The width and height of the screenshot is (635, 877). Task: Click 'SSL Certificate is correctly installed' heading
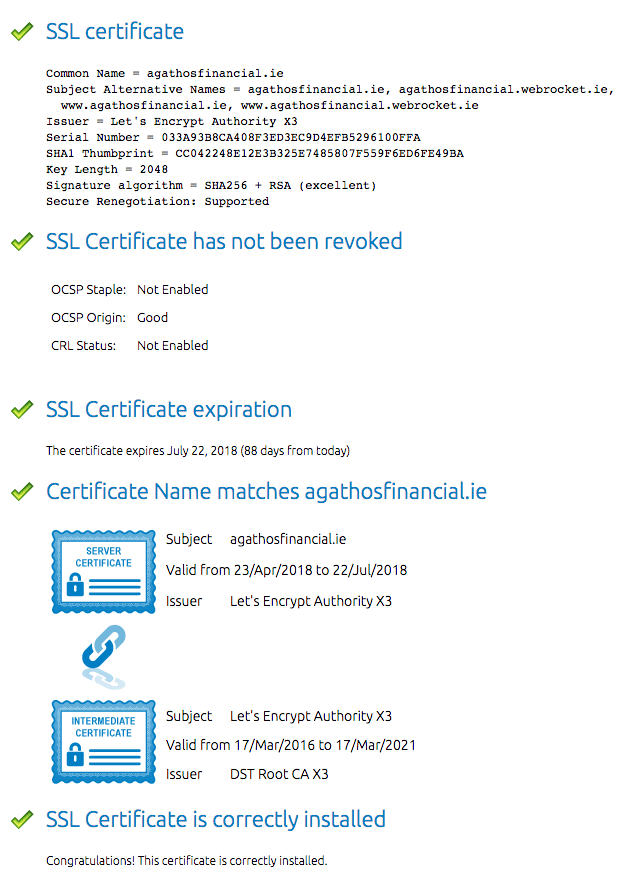coord(216,819)
